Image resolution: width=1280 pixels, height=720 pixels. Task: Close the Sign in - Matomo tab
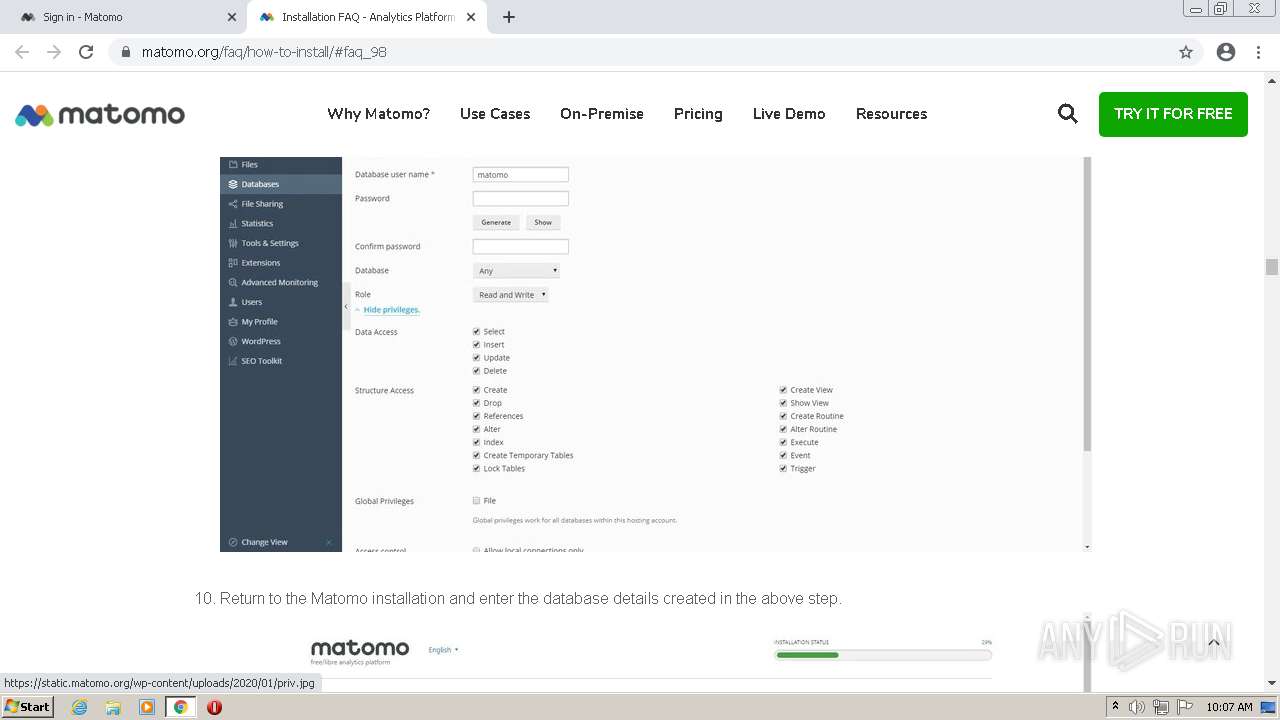(232, 17)
